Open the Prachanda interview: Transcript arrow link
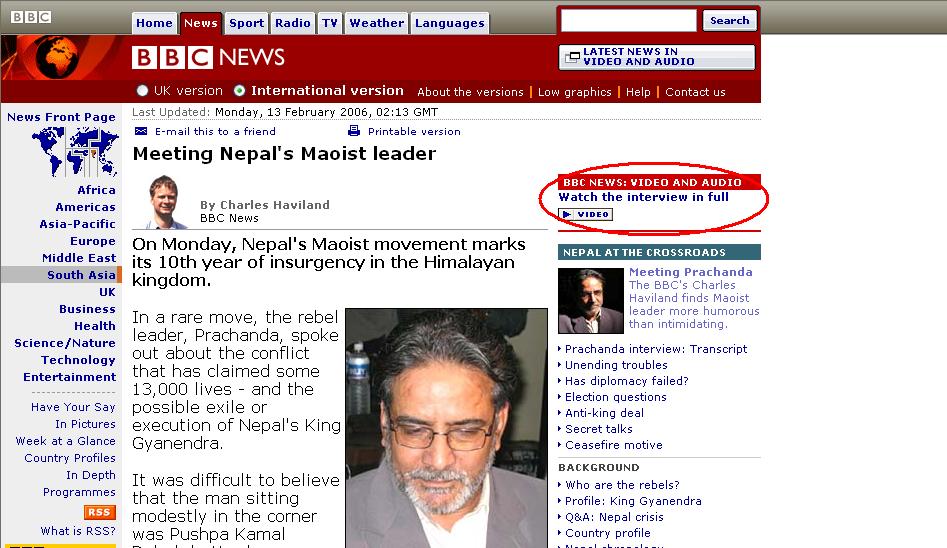 [656, 349]
